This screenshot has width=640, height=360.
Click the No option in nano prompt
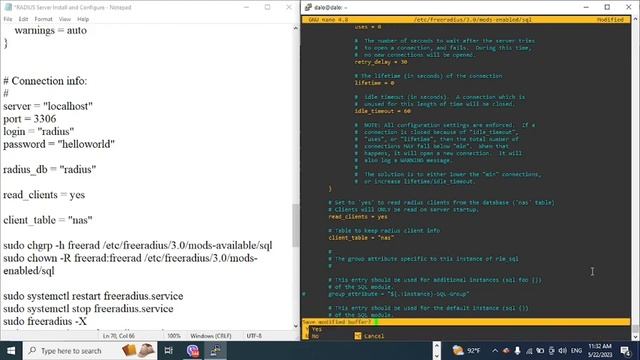[315, 336]
